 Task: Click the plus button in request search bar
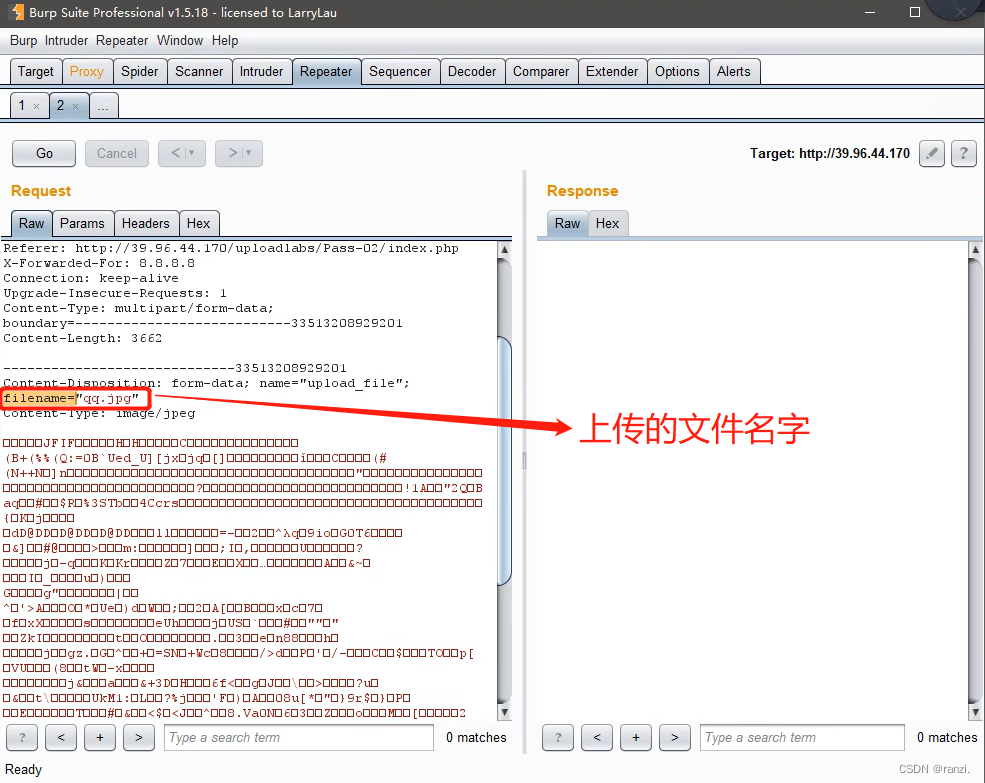100,737
